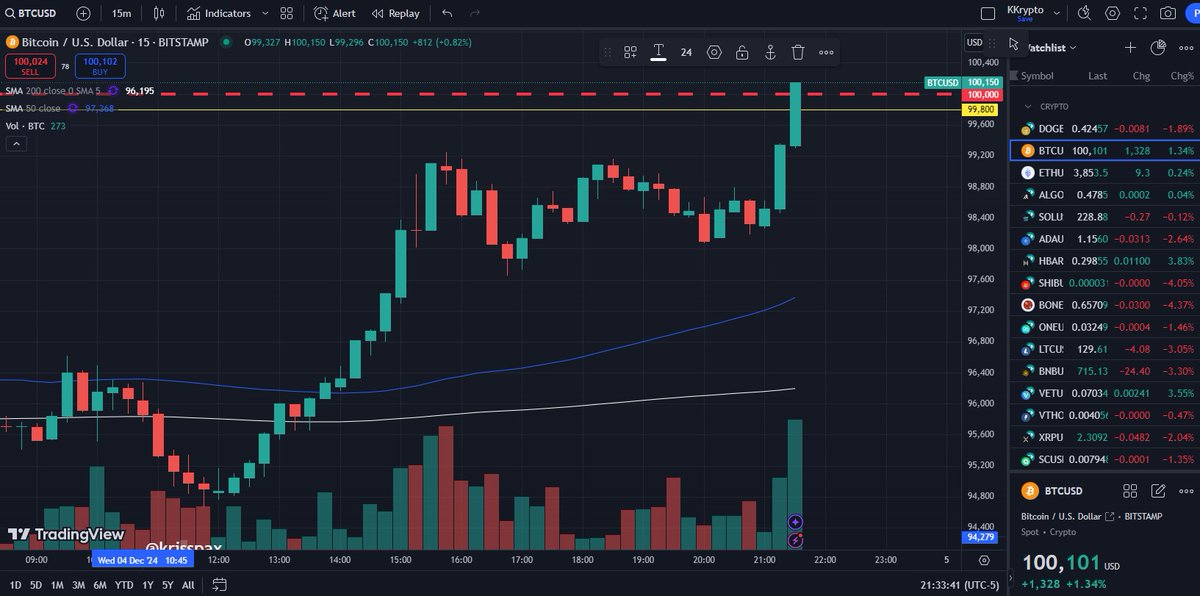
Task: Set range to 5Y
Action: click(x=168, y=584)
